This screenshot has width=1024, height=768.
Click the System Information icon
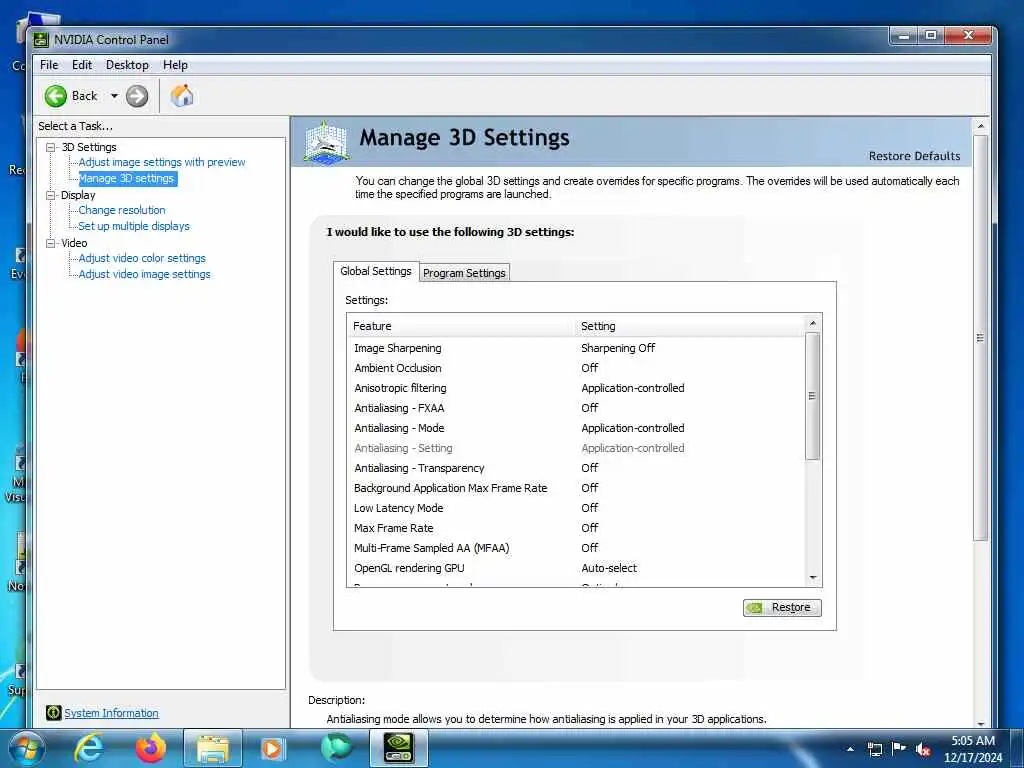pos(54,712)
